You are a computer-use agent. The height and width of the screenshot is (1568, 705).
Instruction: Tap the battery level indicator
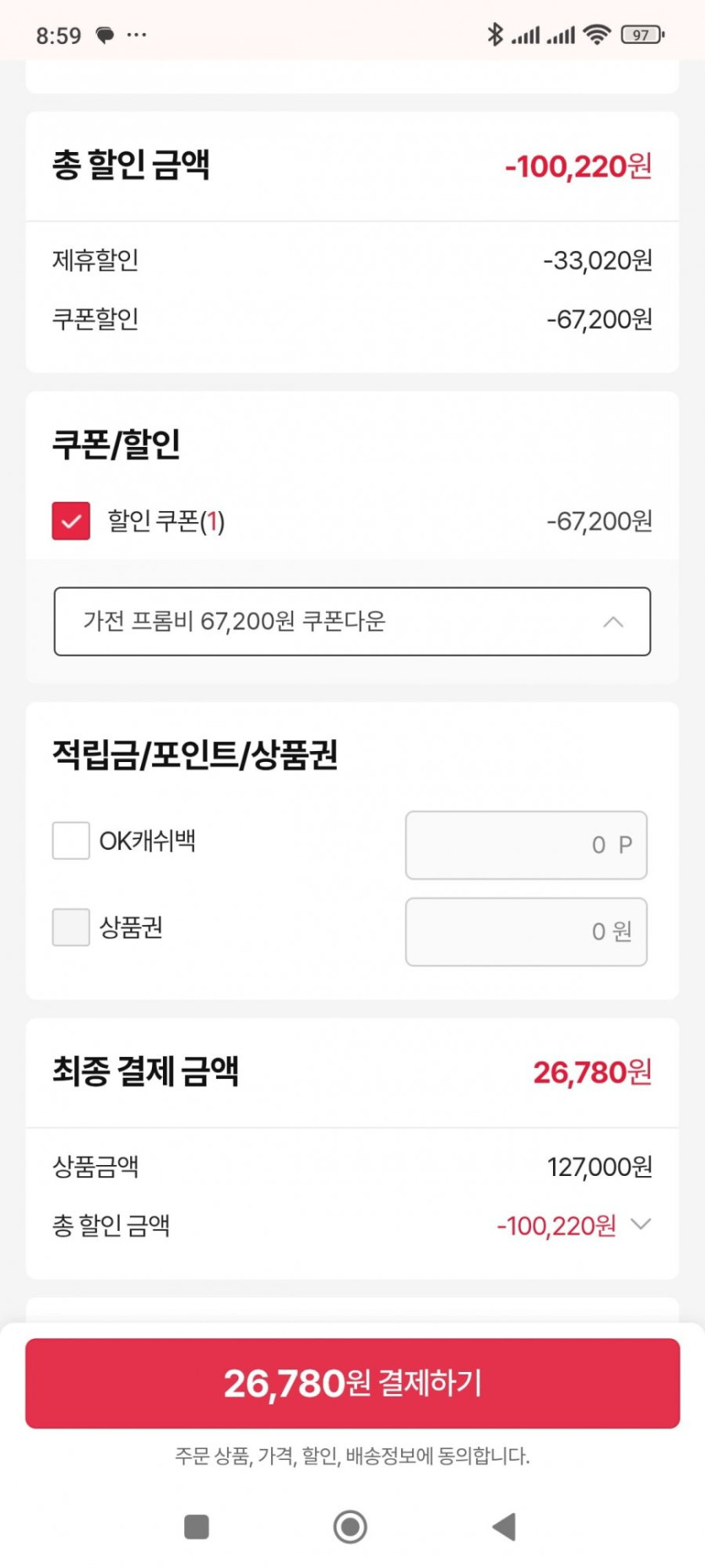[643, 35]
